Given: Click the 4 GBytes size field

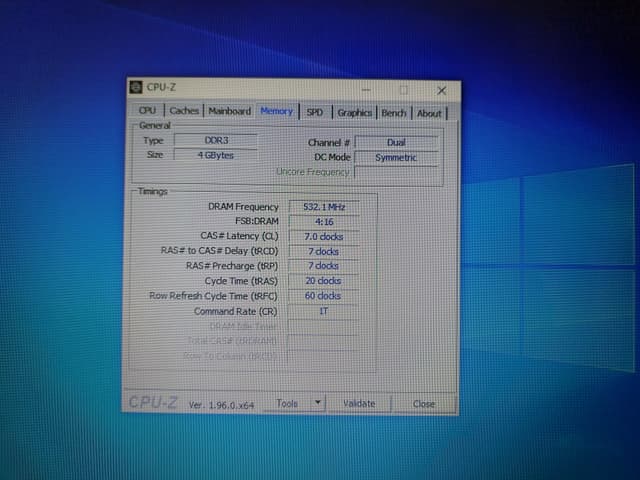Looking at the screenshot, I should 216,156.
